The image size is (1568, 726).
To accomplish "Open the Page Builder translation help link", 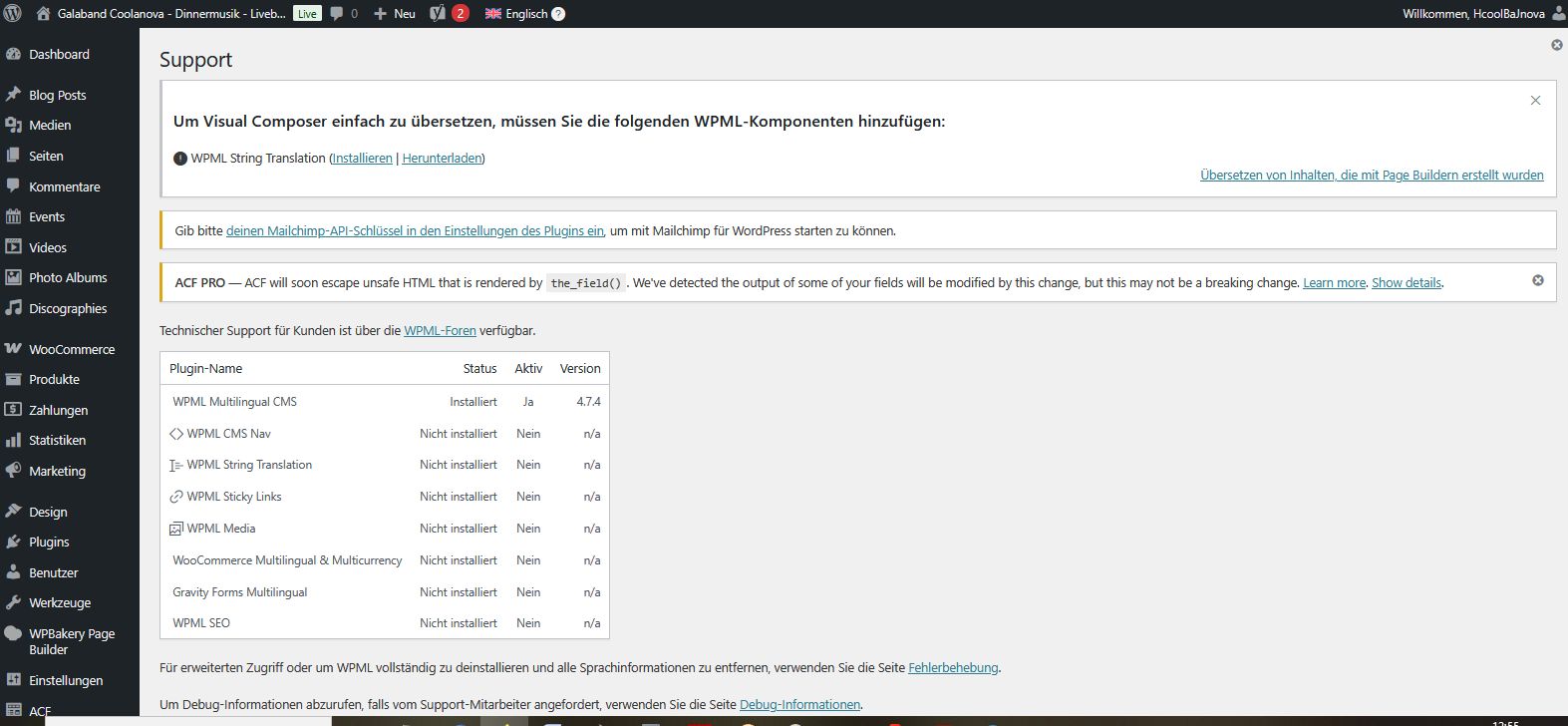I will click(x=1372, y=176).
